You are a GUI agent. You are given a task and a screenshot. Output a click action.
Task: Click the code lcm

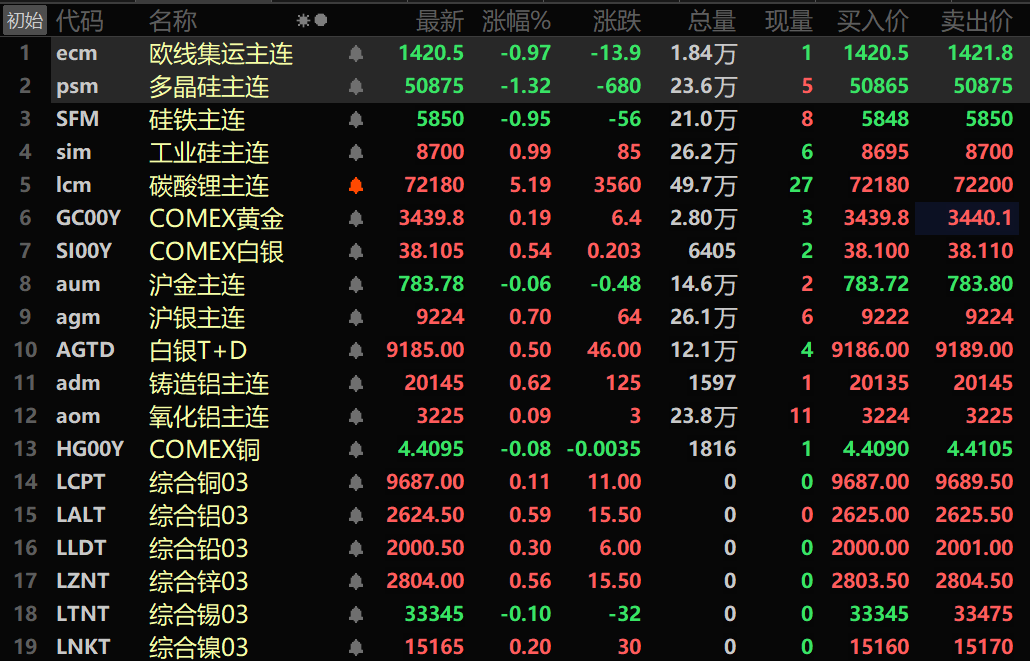(x=73, y=185)
